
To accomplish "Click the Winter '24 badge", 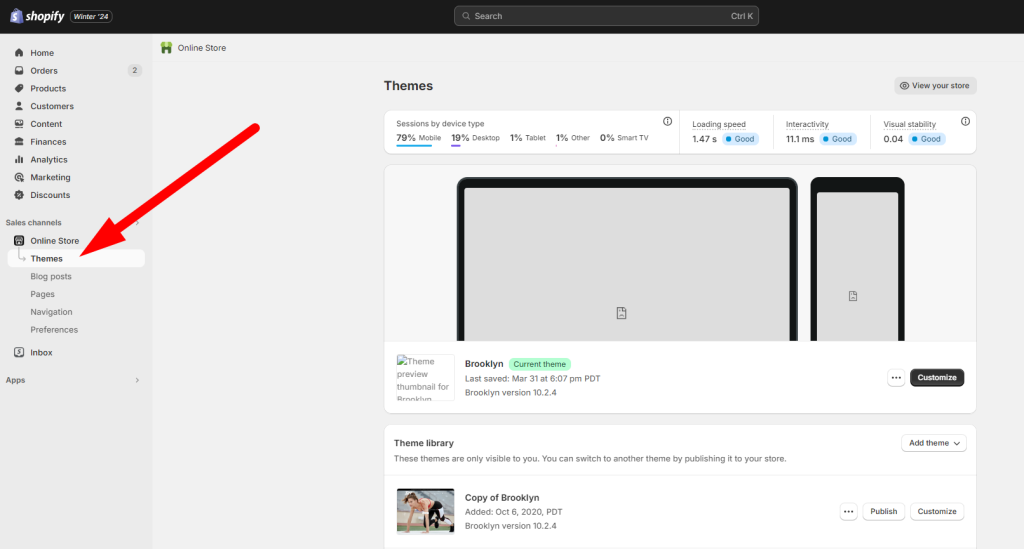I will [91, 16].
